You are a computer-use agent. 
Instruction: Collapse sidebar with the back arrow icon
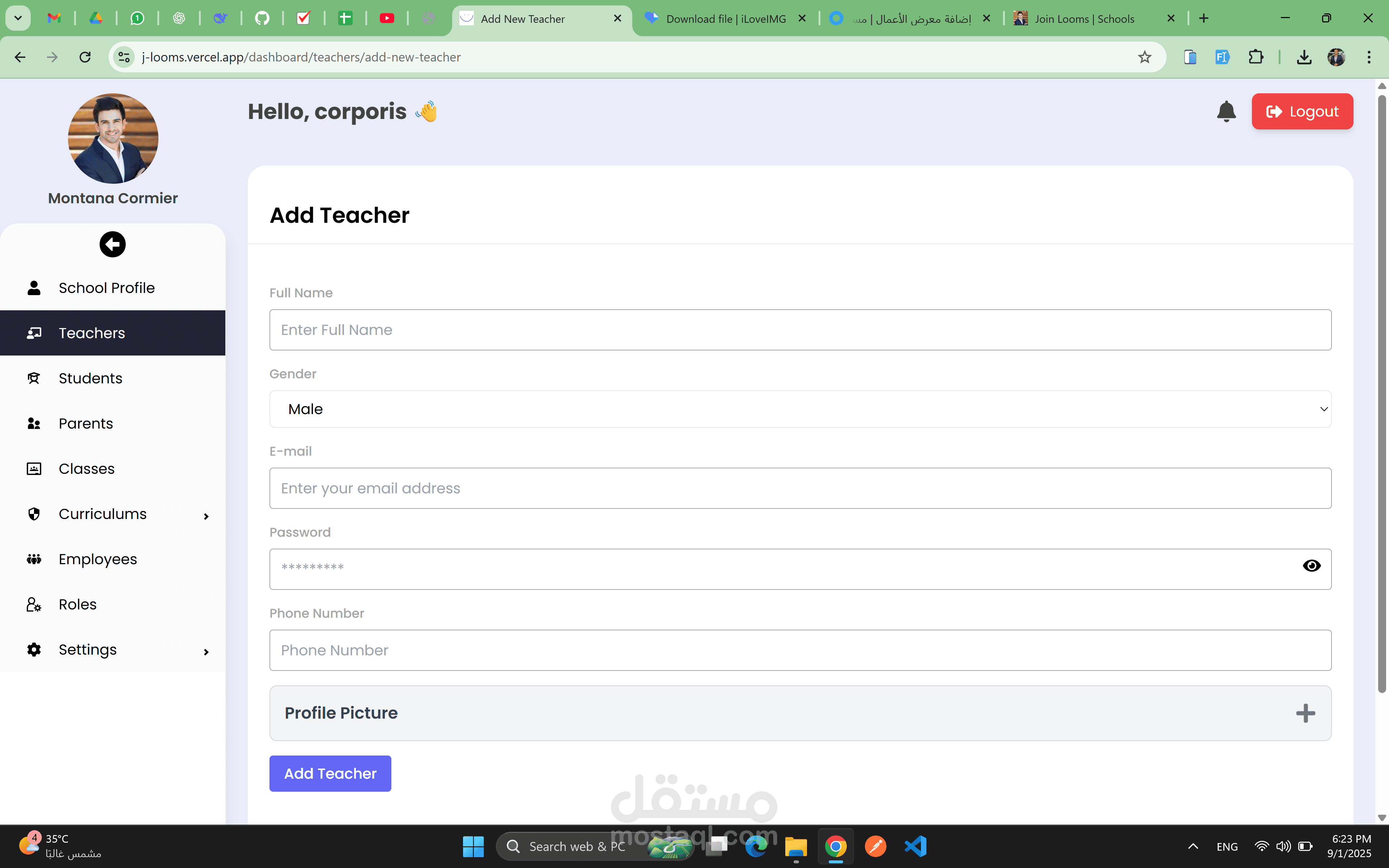(112, 244)
